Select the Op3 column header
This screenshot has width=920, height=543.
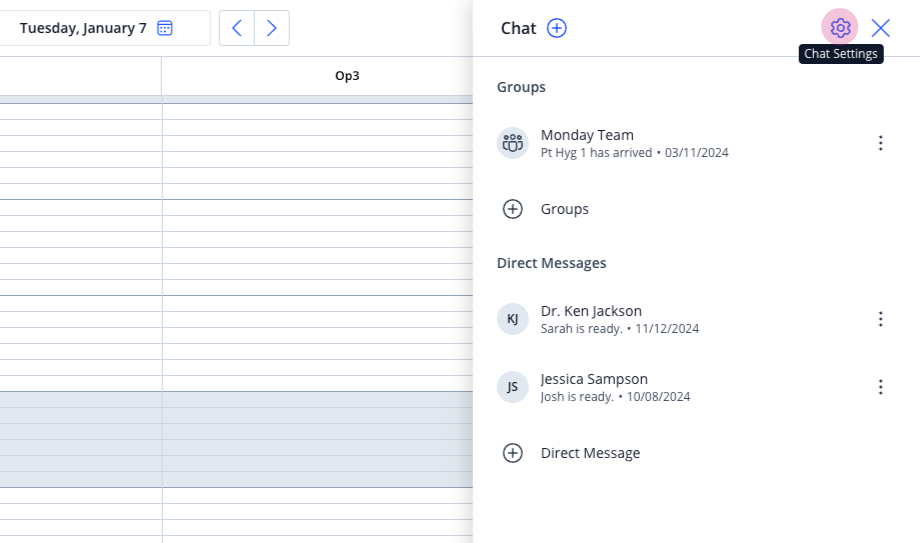[x=347, y=76]
